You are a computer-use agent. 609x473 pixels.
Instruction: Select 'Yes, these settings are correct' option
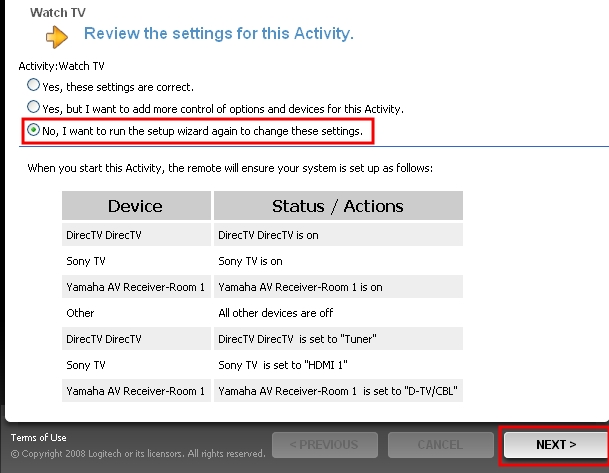33,85
